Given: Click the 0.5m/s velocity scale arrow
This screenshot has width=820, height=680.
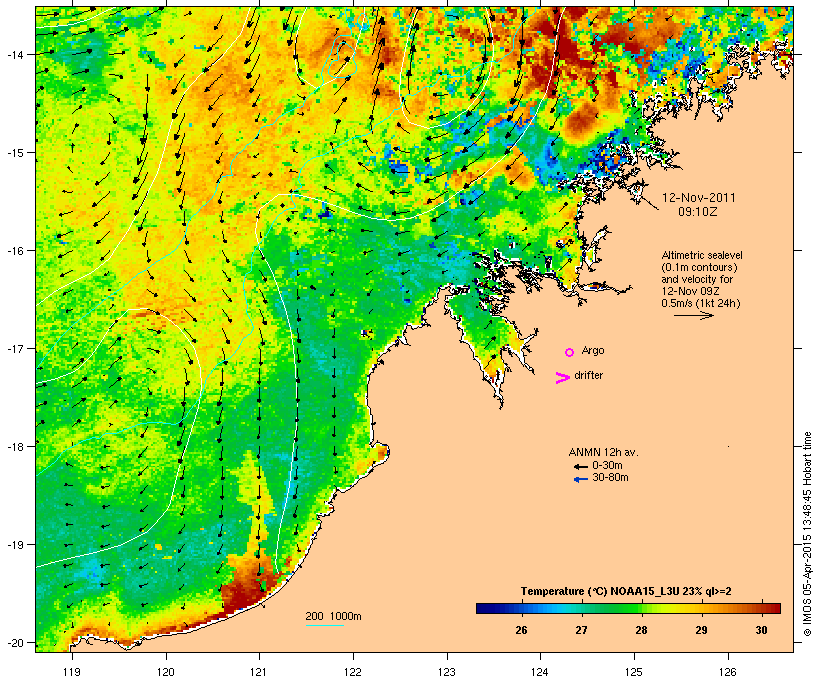Looking at the screenshot, I should click(x=693, y=315).
